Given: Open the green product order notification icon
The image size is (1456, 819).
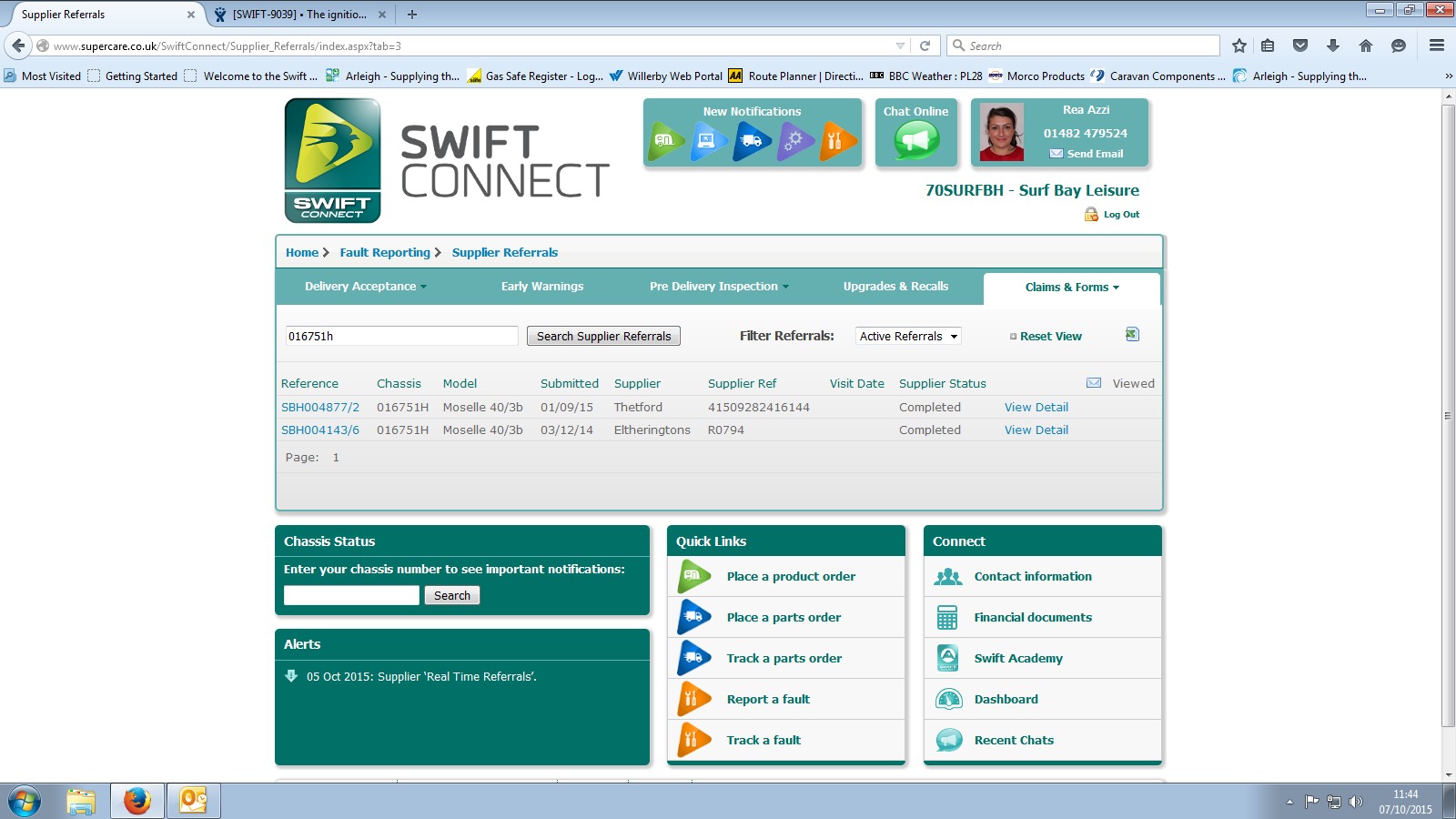Looking at the screenshot, I should [666, 141].
